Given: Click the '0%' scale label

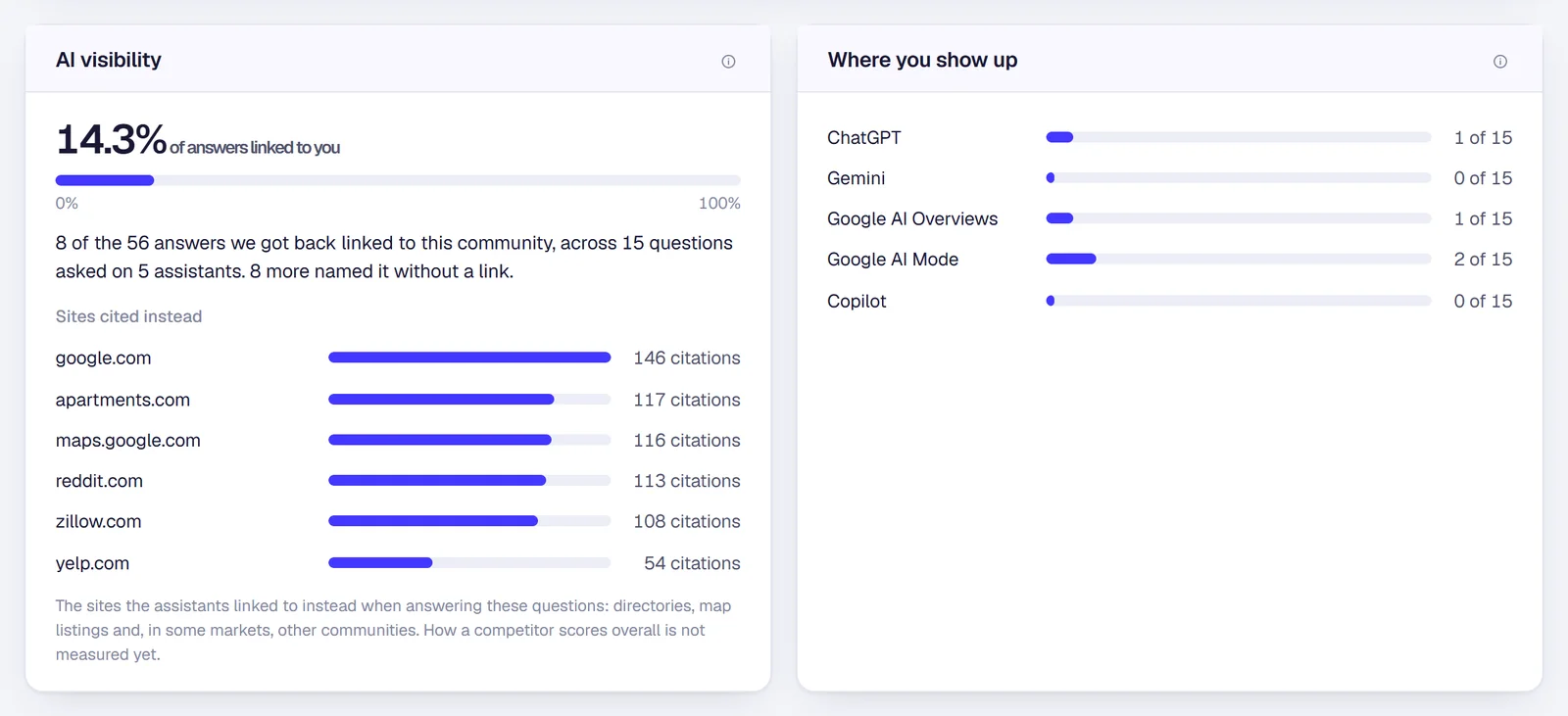Looking at the screenshot, I should point(67,204).
